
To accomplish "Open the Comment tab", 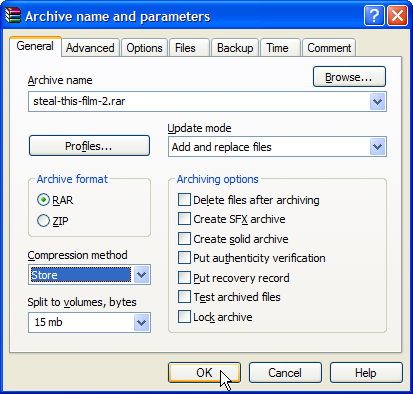I will pos(329,48).
